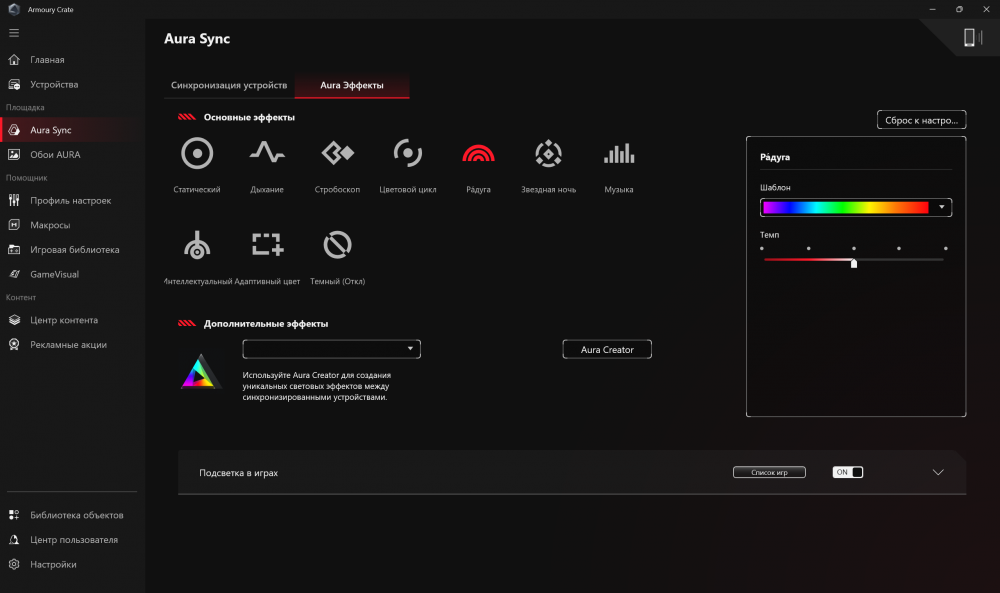
Task: Select the Static (Статический) lighting effect icon
Action: 197,153
